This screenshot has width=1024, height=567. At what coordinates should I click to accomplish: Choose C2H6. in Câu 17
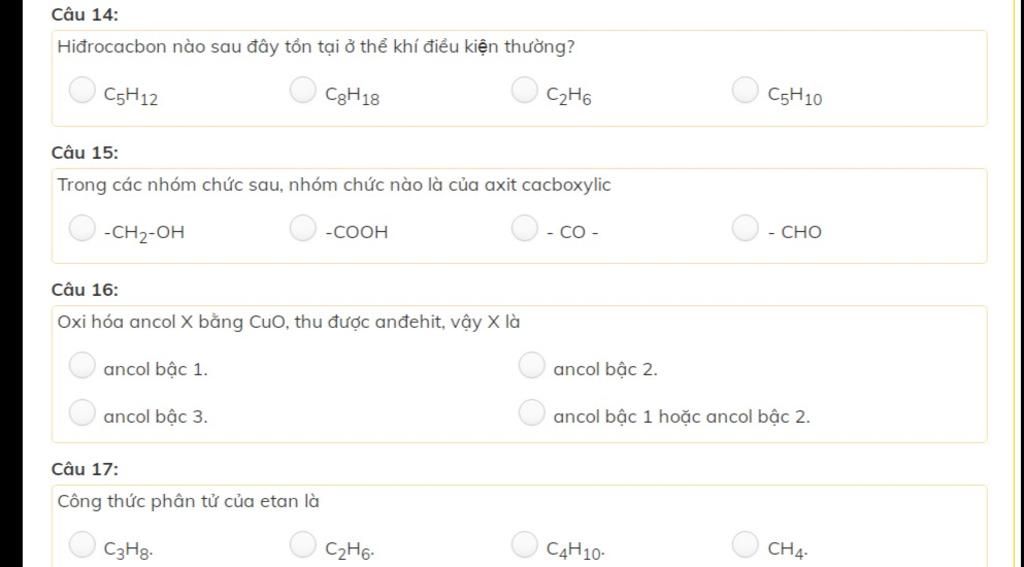click(303, 544)
